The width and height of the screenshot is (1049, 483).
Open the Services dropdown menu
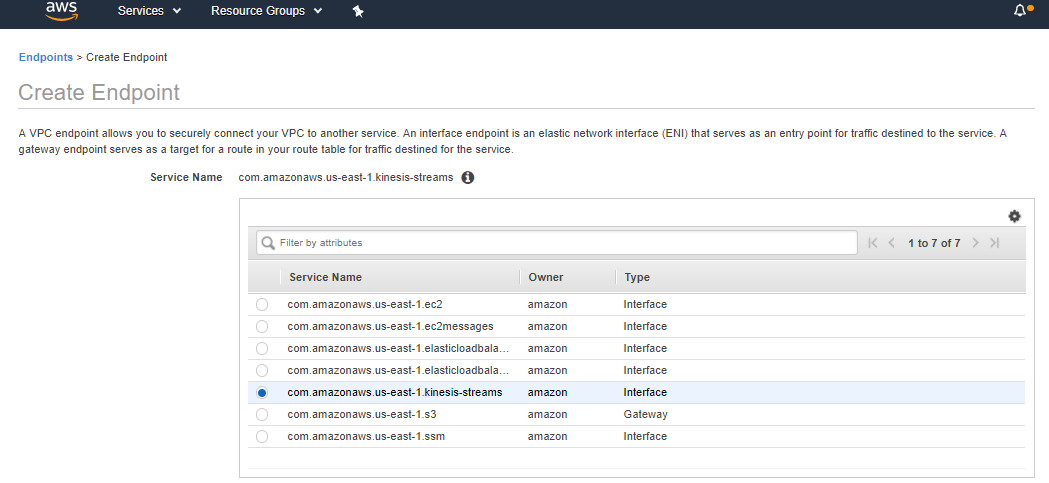149,11
